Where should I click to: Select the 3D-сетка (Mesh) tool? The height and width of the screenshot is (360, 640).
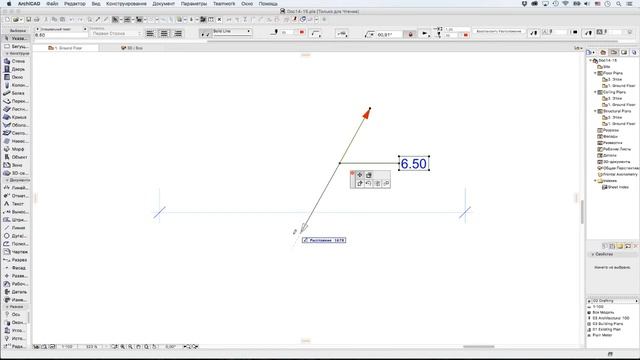point(15,173)
